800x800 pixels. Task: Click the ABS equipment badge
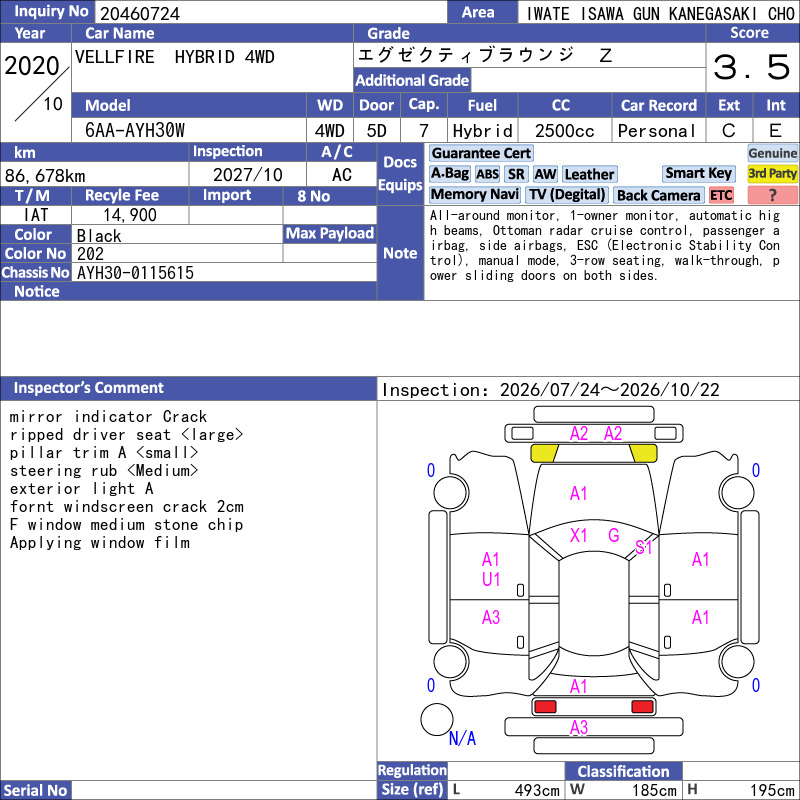click(x=487, y=174)
